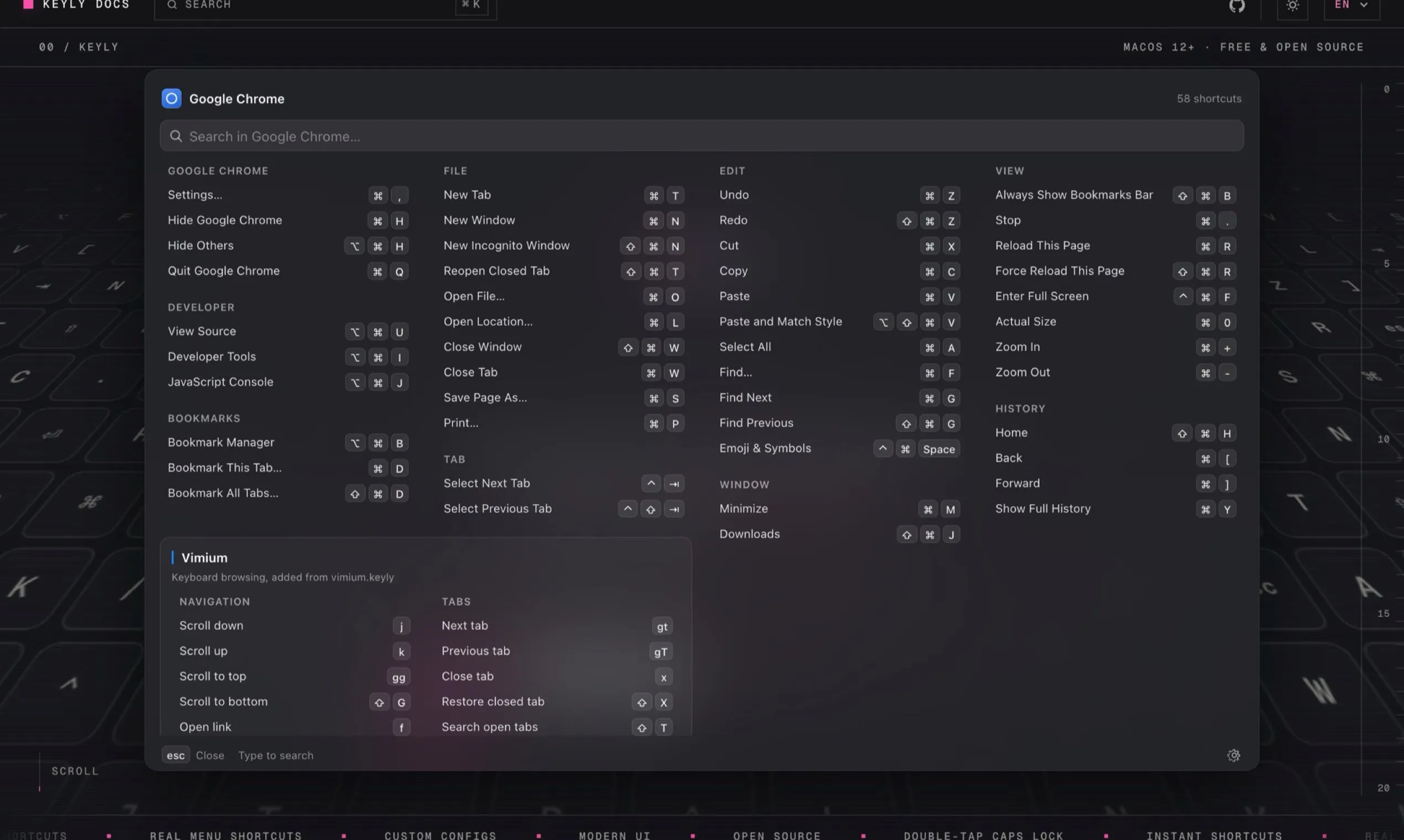Open the settings gear in panel footer
Image resolution: width=1404 pixels, height=840 pixels.
click(1234, 755)
